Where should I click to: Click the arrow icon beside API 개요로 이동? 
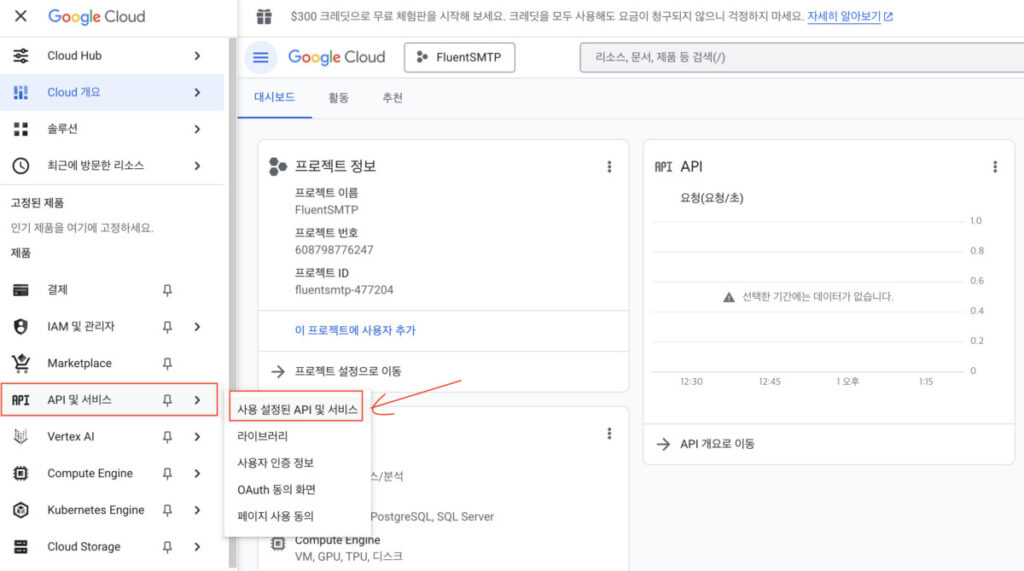pyautogui.click(x=664, y=444)
